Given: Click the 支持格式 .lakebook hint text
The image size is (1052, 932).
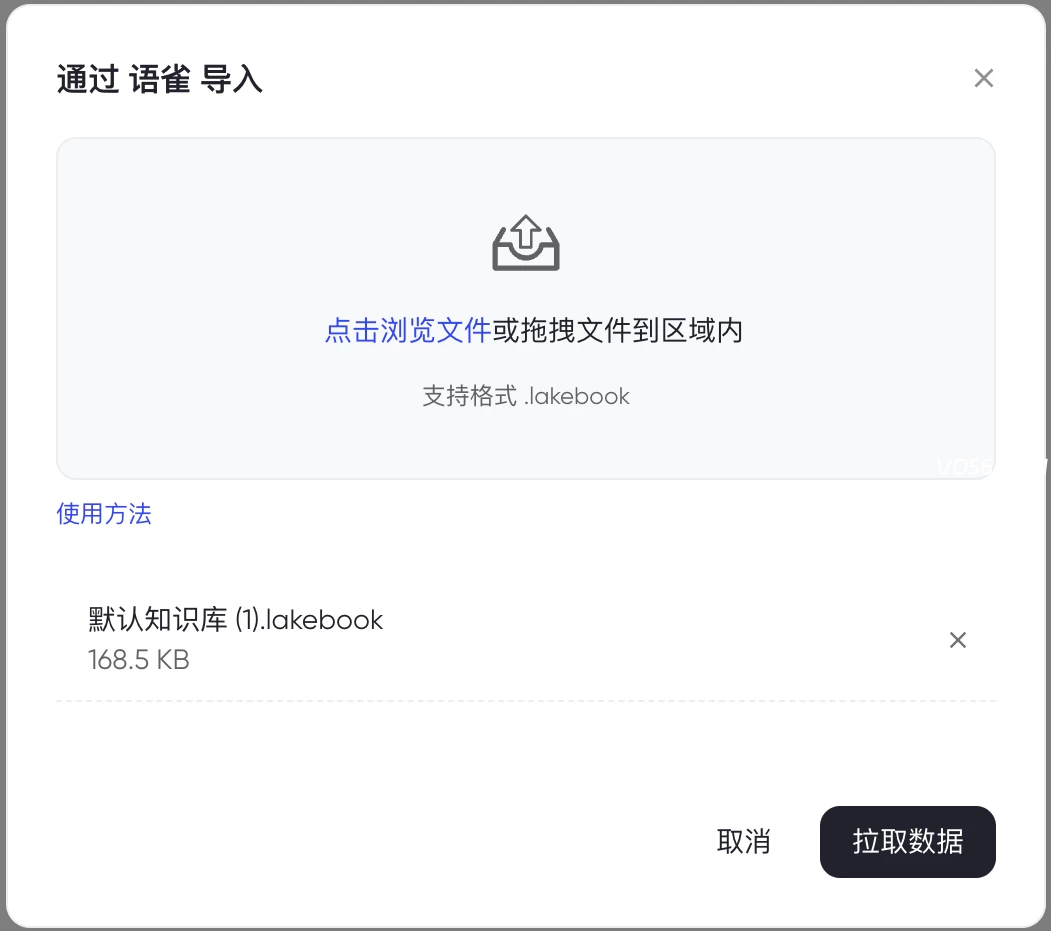Looking at the screenshot, I should click(526, 396).
